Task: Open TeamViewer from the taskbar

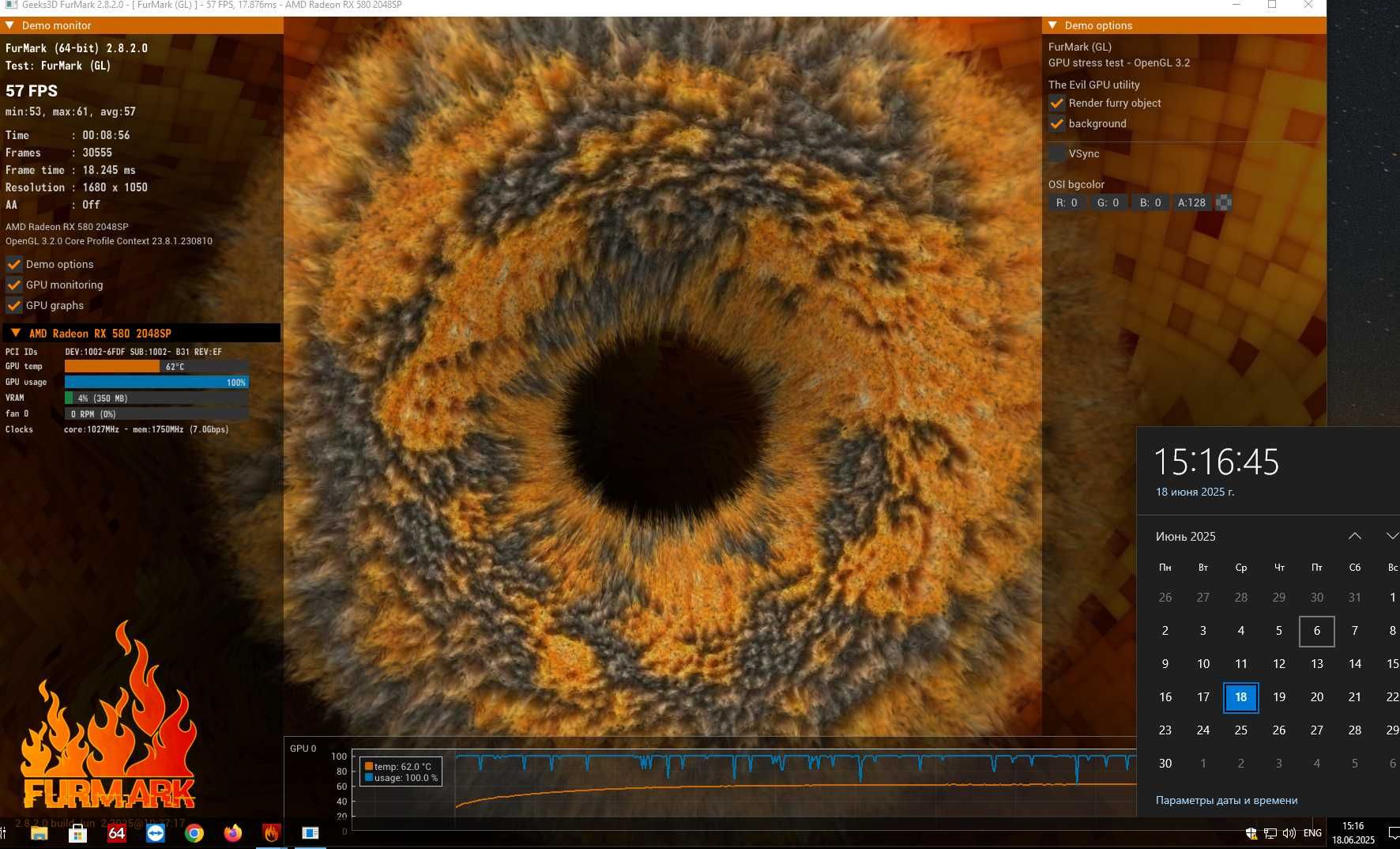Action: [156, 833]
